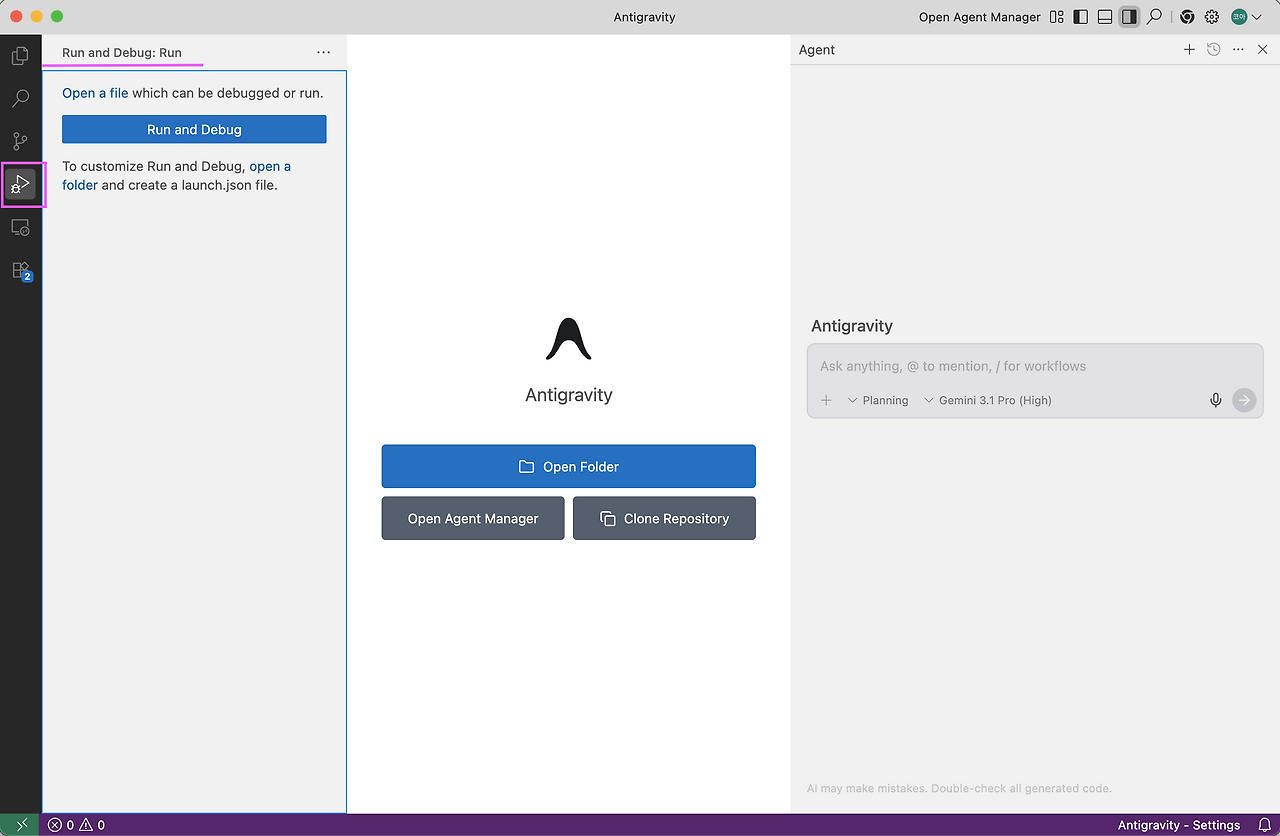
Task: Add context with plus icon in chat input
Action: pyautogui.click(x=826, y=400)
